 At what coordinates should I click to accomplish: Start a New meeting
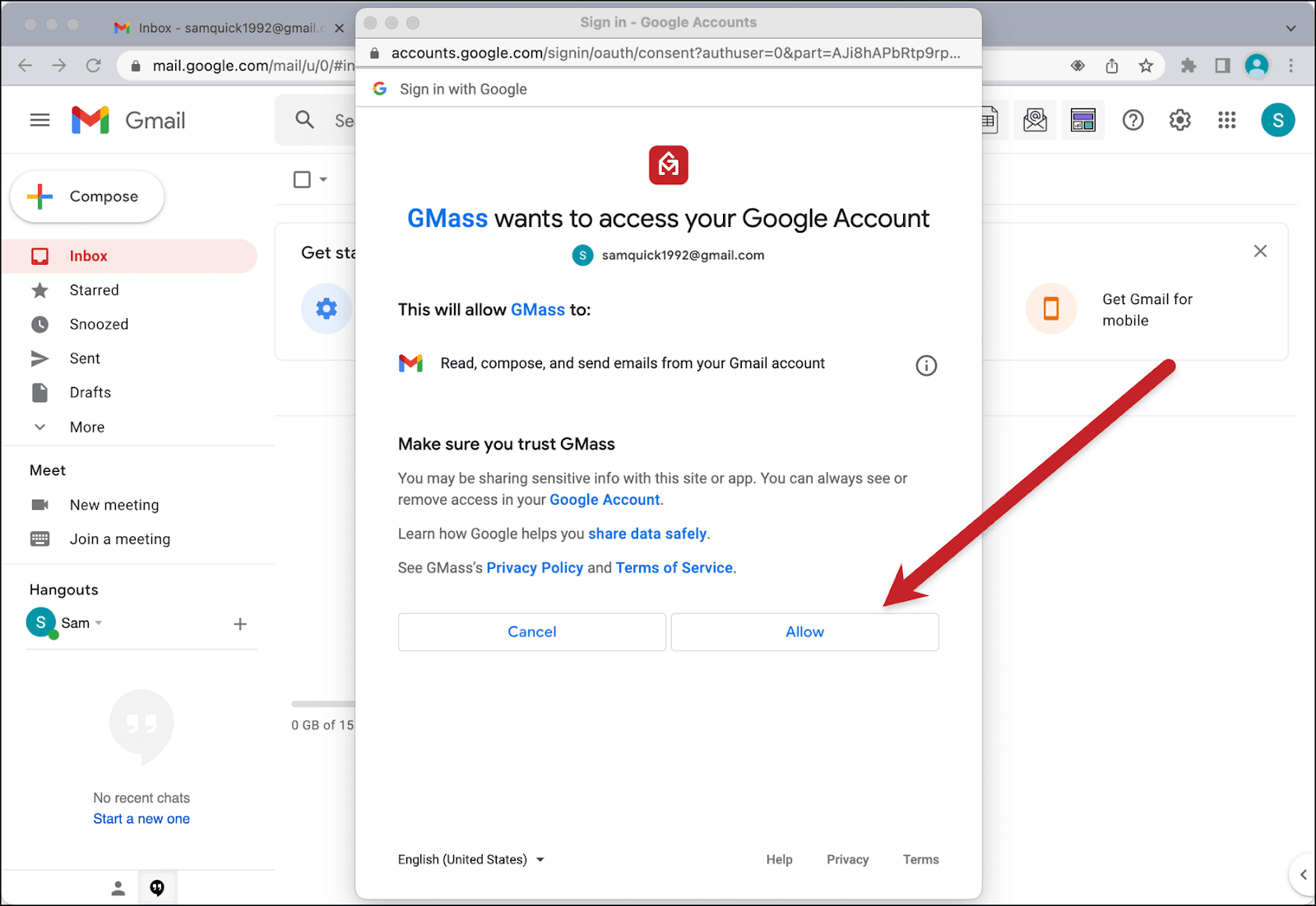pos(114,505)
